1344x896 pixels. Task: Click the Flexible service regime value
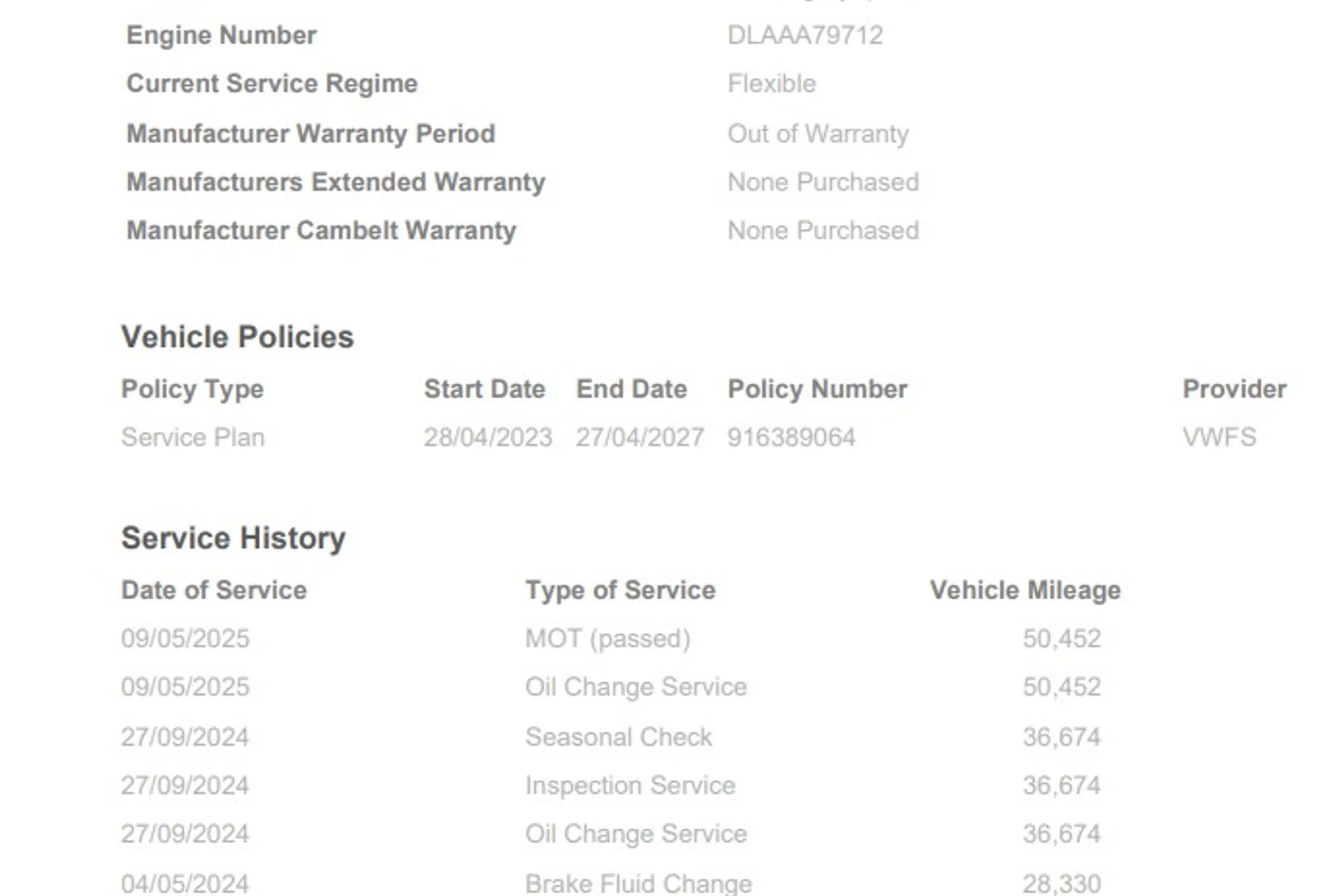[x=771, y=84]
